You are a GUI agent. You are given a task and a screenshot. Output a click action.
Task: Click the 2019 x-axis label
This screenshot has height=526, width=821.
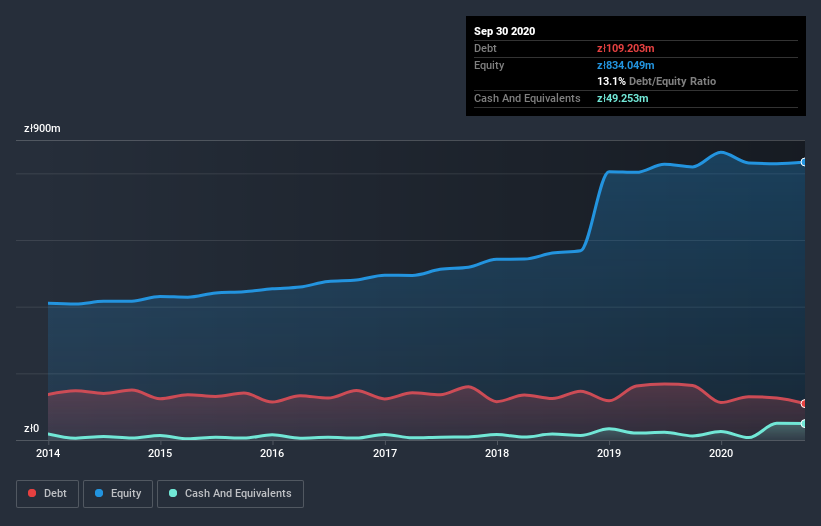coord(609,453)
